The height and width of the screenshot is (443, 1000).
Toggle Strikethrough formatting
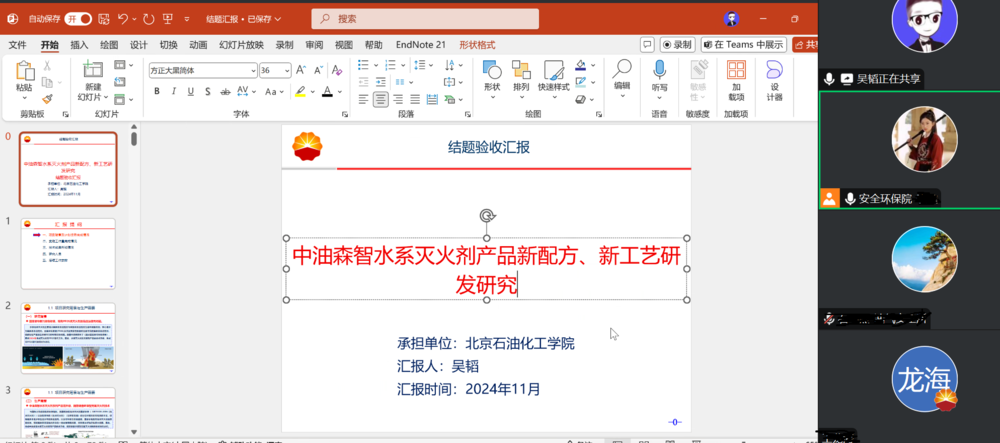[x=225, y=92]
